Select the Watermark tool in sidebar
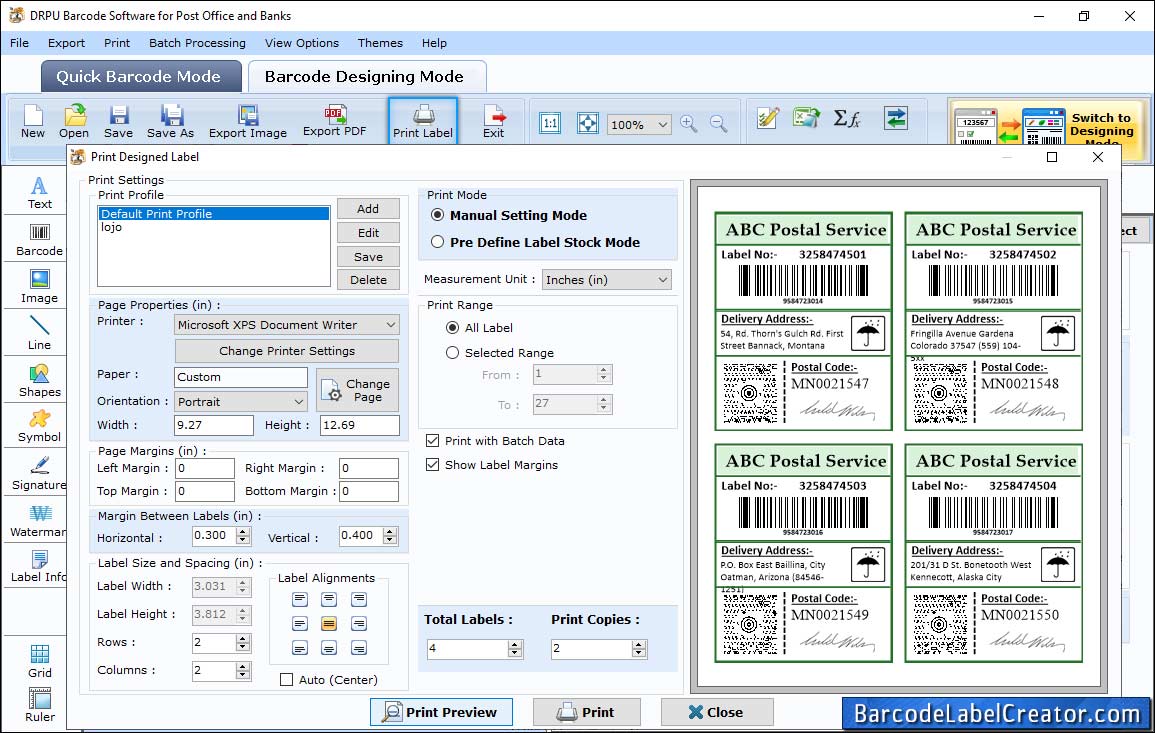Viewport: 1155px width, 733px height. click(x=39, y=521)
